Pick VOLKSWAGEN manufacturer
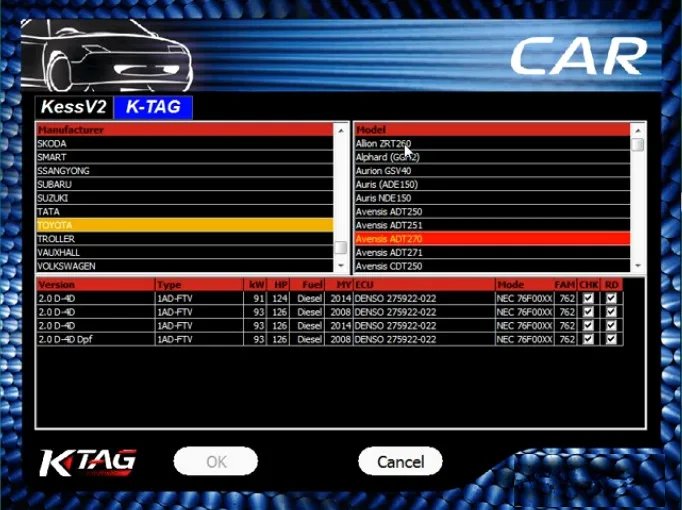682x510 pixels. pos(185,266)
